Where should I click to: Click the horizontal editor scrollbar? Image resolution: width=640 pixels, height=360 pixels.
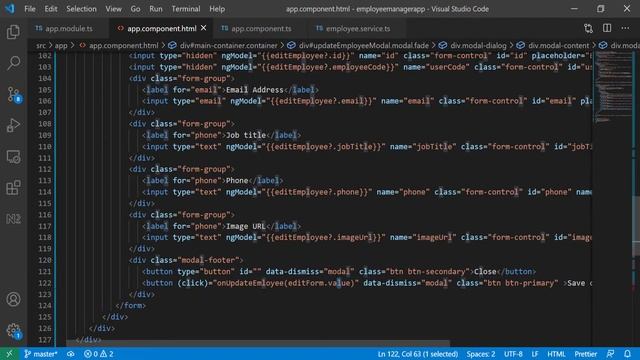click(258, 342)
